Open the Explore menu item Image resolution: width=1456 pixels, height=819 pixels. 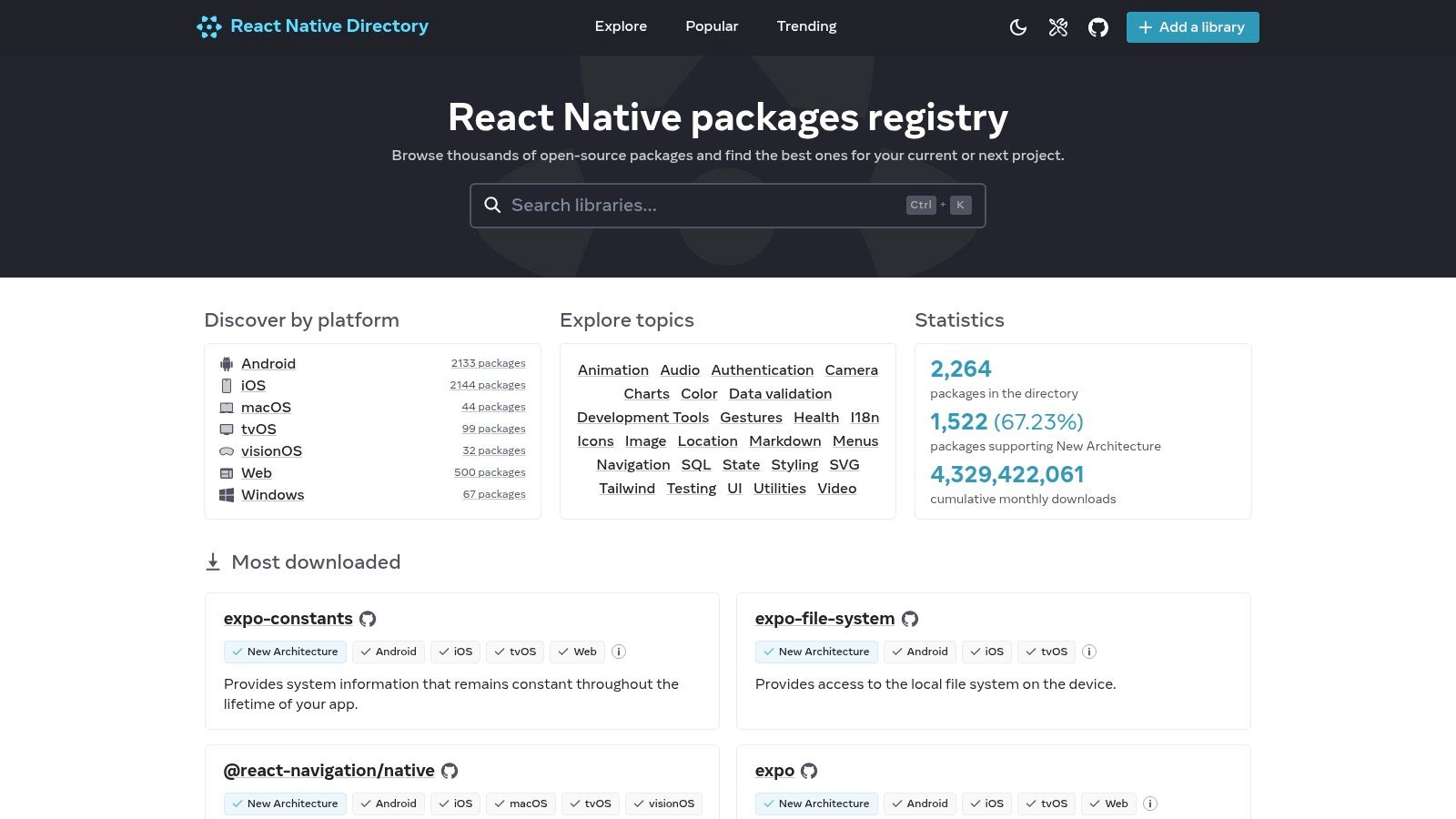point(621,26)
